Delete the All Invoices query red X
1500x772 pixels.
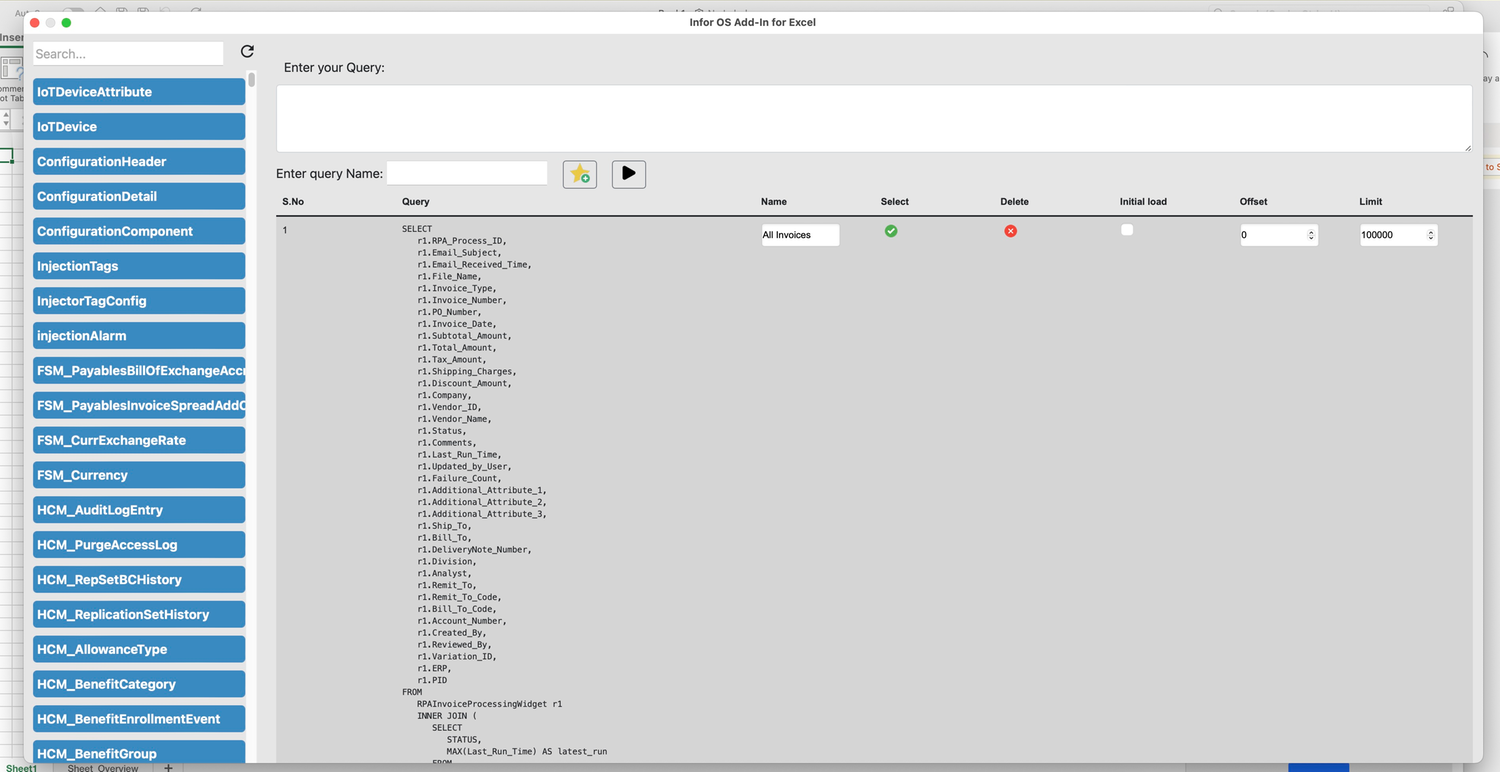click(x=1011, y=231)
